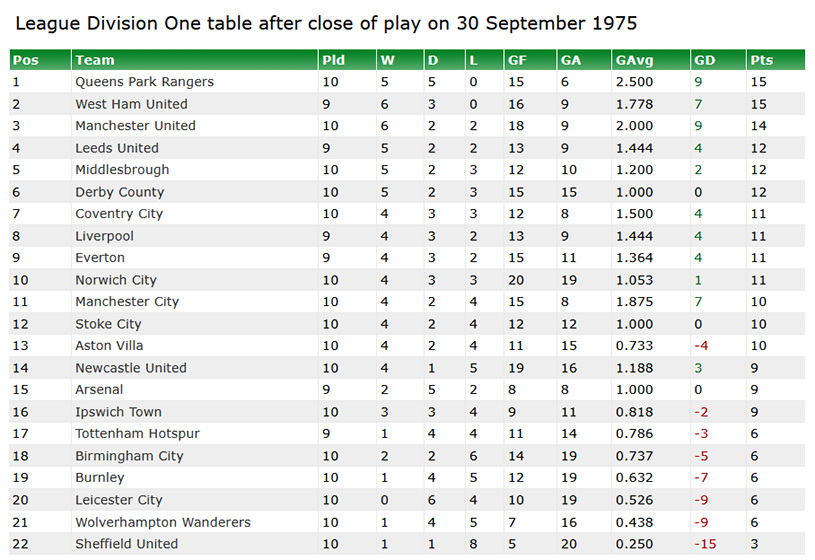Click the GA column header
The height and width of the screenshot is (560, 815).
[x=571, y=60]
